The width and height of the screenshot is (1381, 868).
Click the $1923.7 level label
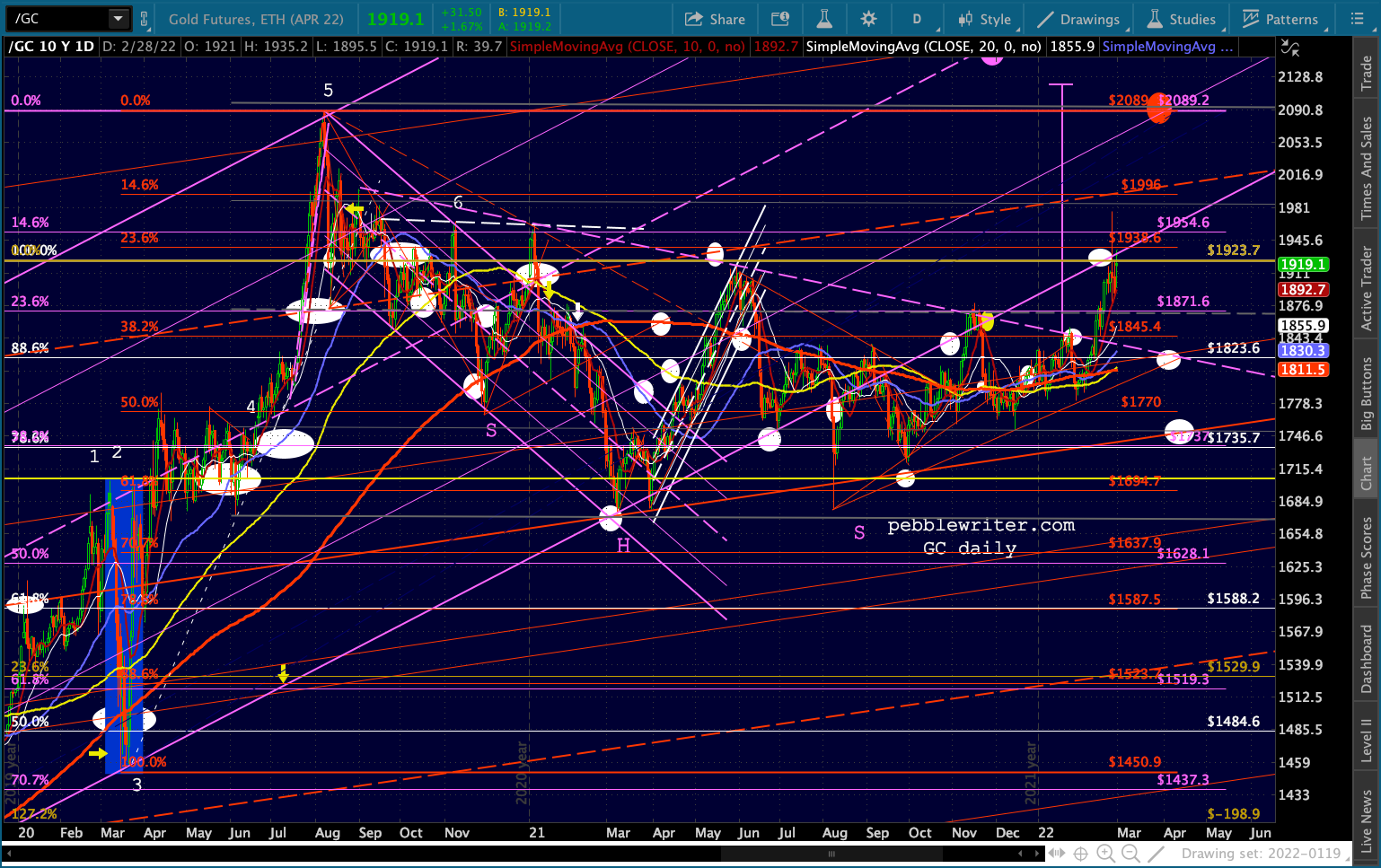point(1234,250)
